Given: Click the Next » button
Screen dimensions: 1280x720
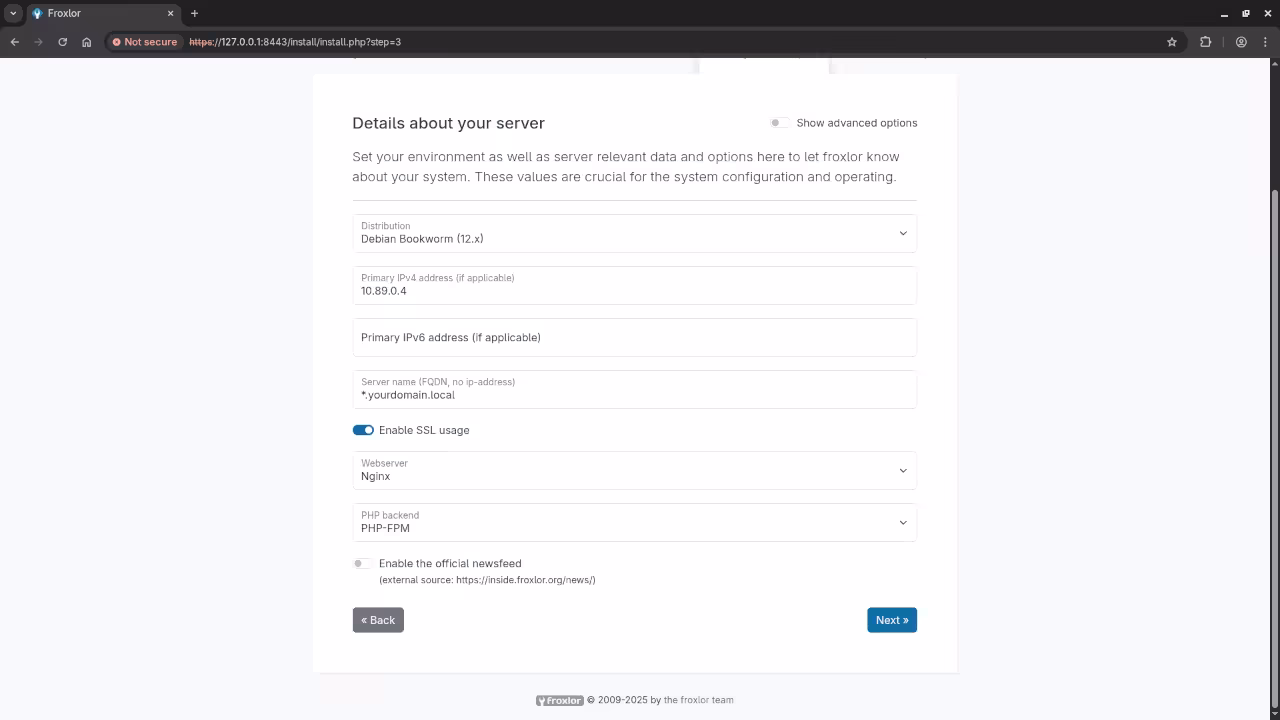Looking at the screenshot, I should point(891,620).
